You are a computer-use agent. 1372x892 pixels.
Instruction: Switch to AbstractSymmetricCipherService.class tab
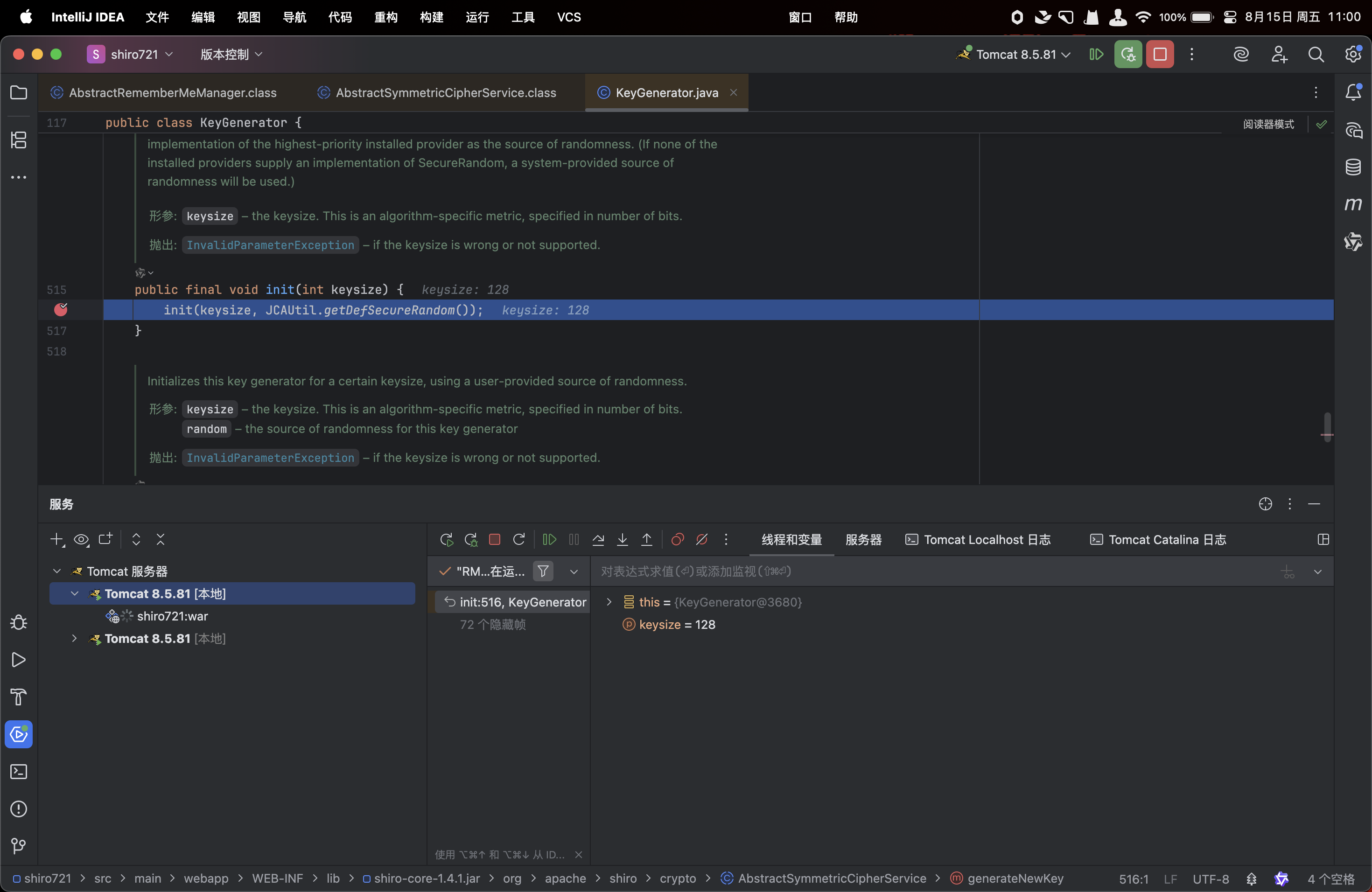tap(445, 93)
